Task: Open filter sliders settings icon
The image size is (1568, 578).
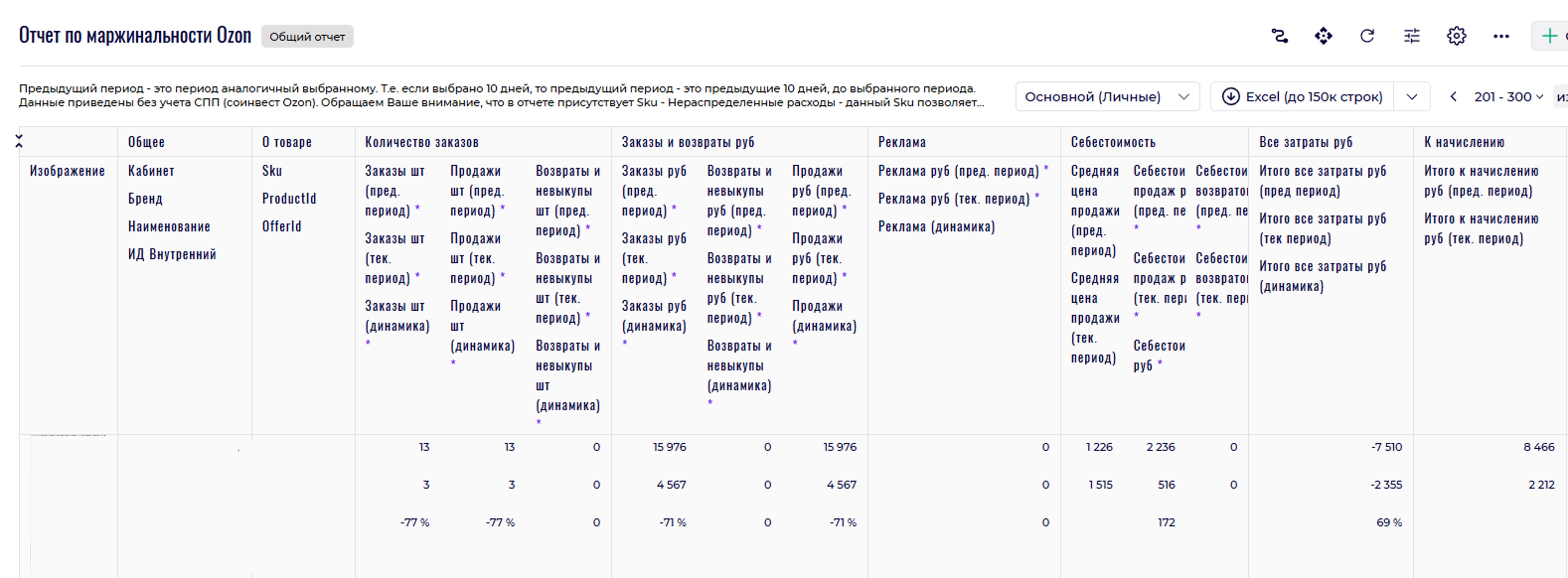Action: tap(1412, 36)
